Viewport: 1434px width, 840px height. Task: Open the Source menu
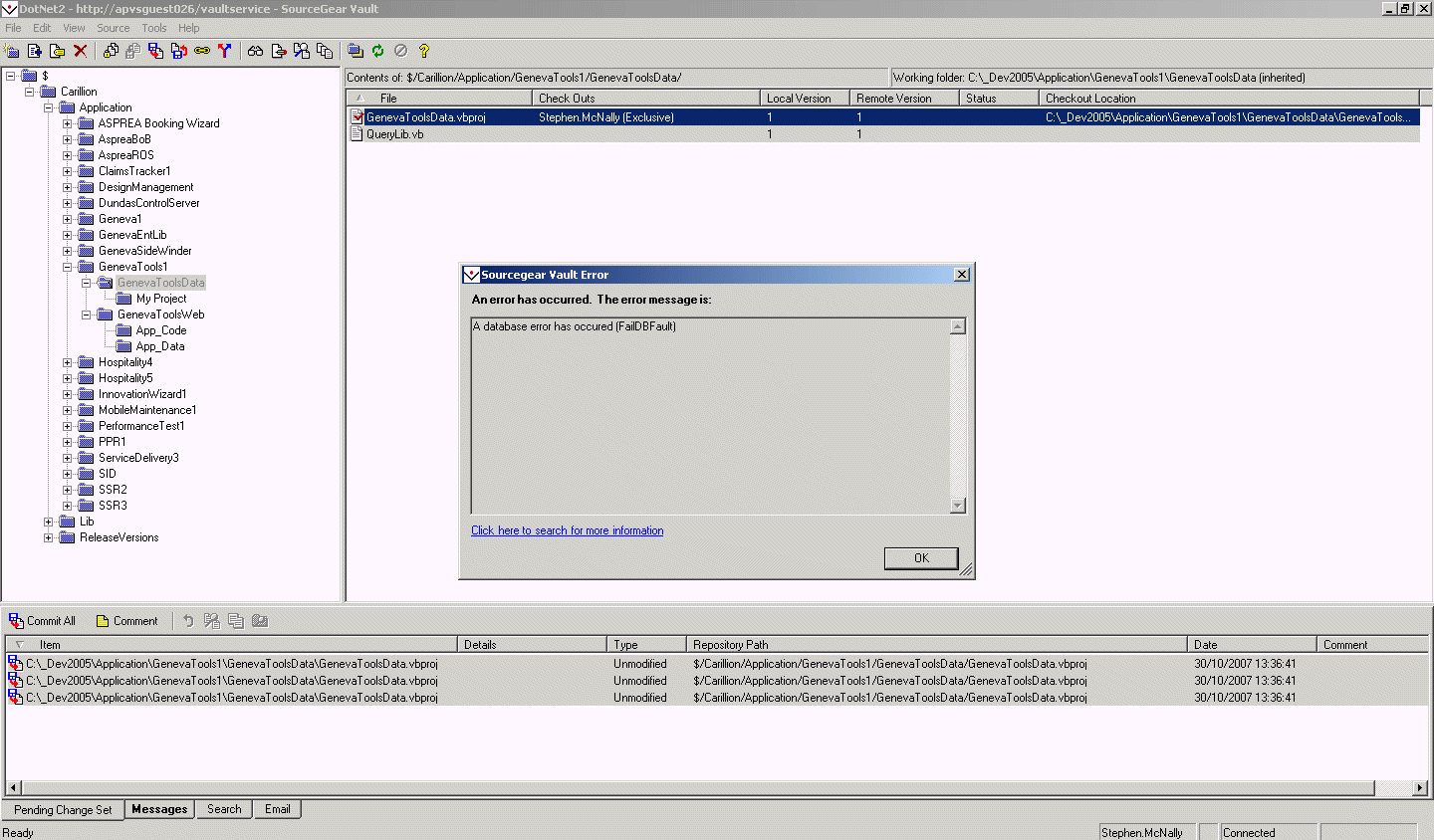[x=114, y=28]
